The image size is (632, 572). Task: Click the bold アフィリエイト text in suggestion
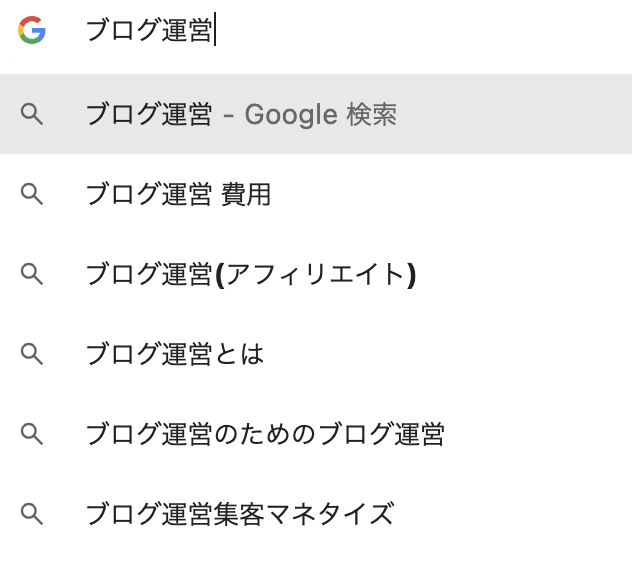pos(315,275)
